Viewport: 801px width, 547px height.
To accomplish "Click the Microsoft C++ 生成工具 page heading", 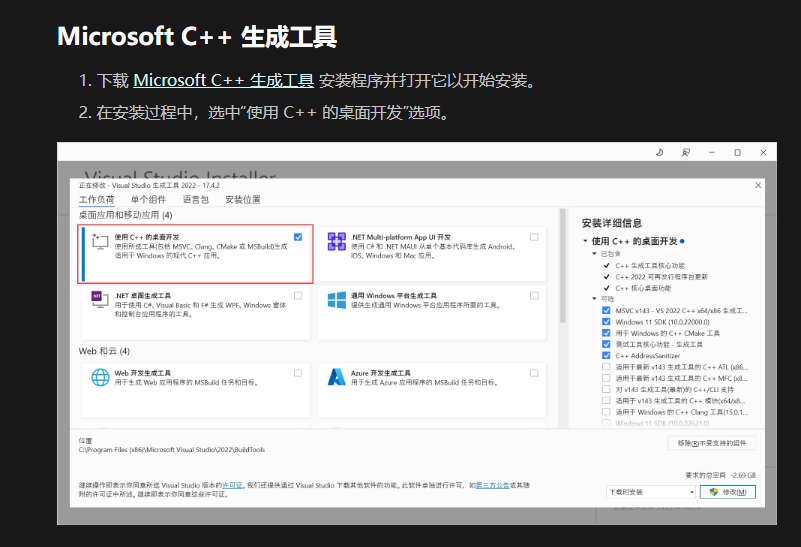I will tap(197, 37).
